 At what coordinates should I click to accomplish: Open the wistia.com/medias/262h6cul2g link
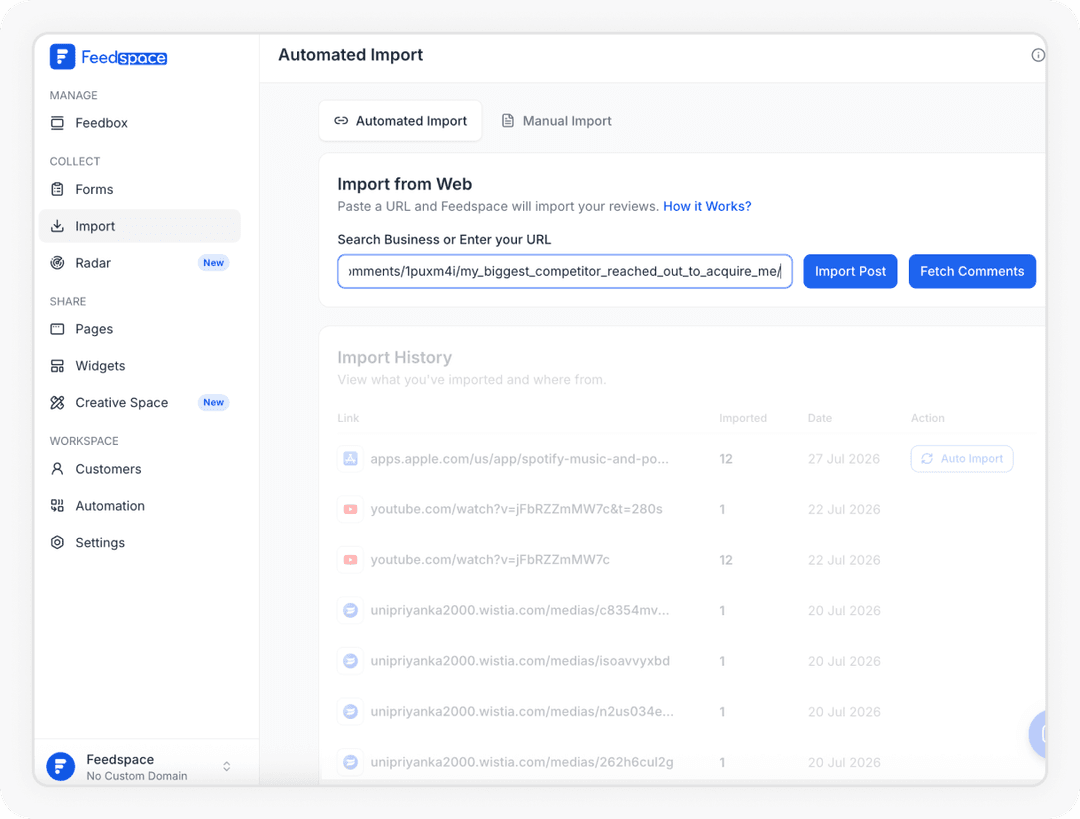coord(522,763)
